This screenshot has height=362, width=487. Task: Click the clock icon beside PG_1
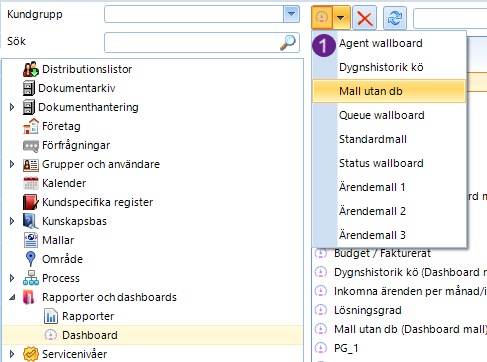click(x=321, y=348)
